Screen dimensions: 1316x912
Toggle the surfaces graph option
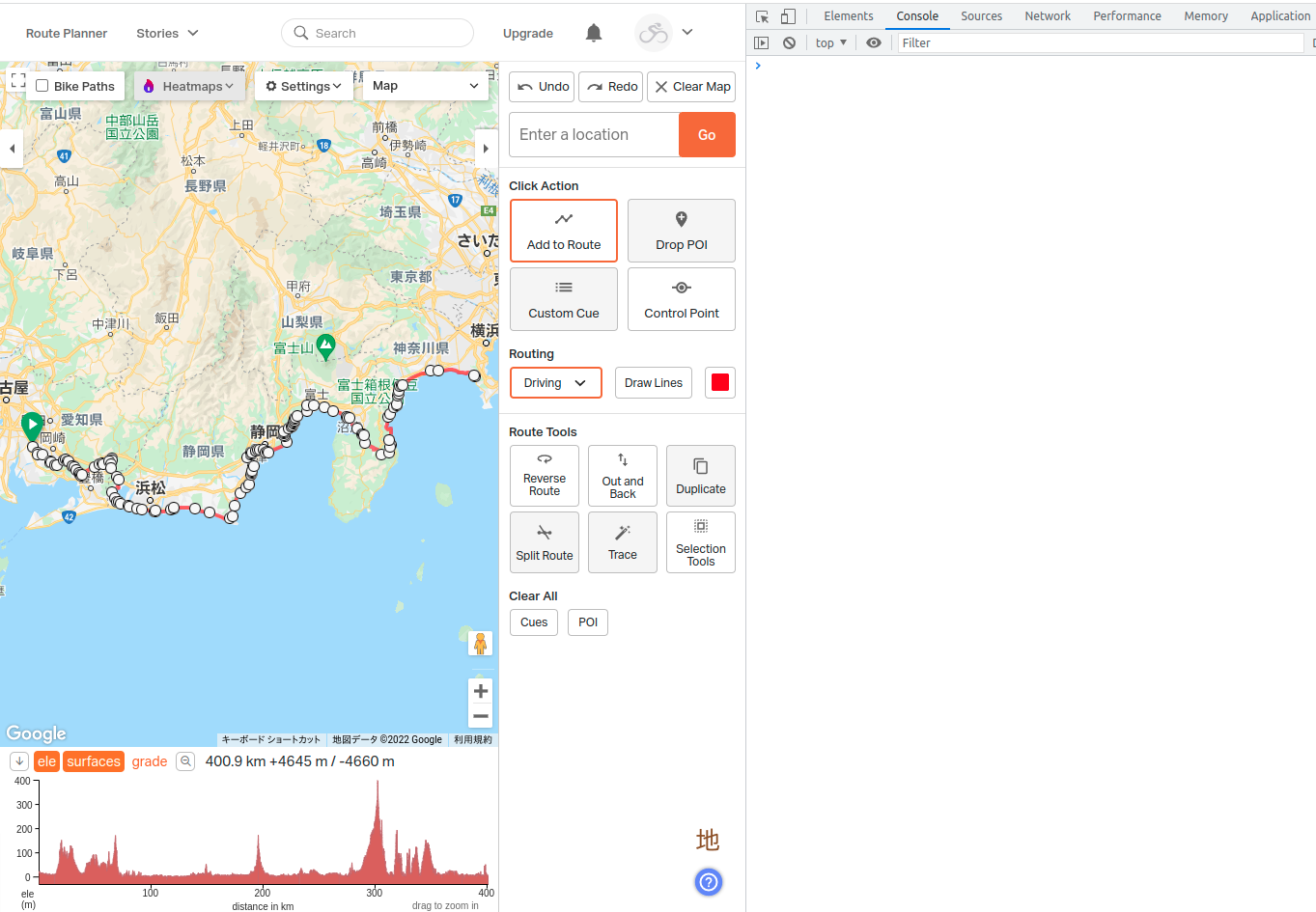tap(94, 761)
